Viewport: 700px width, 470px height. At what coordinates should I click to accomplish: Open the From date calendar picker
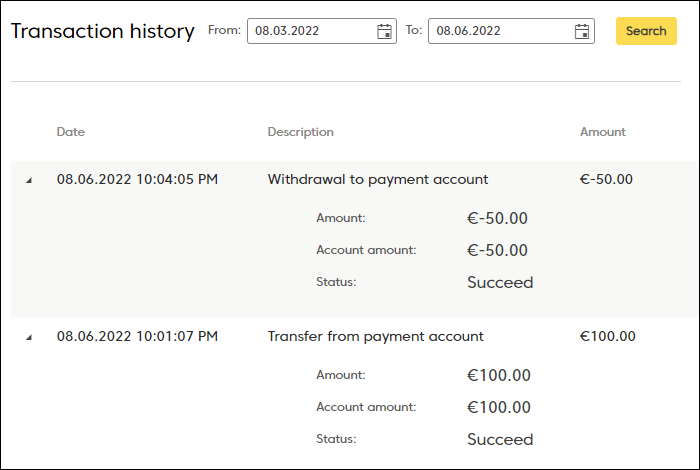point(384,31)
